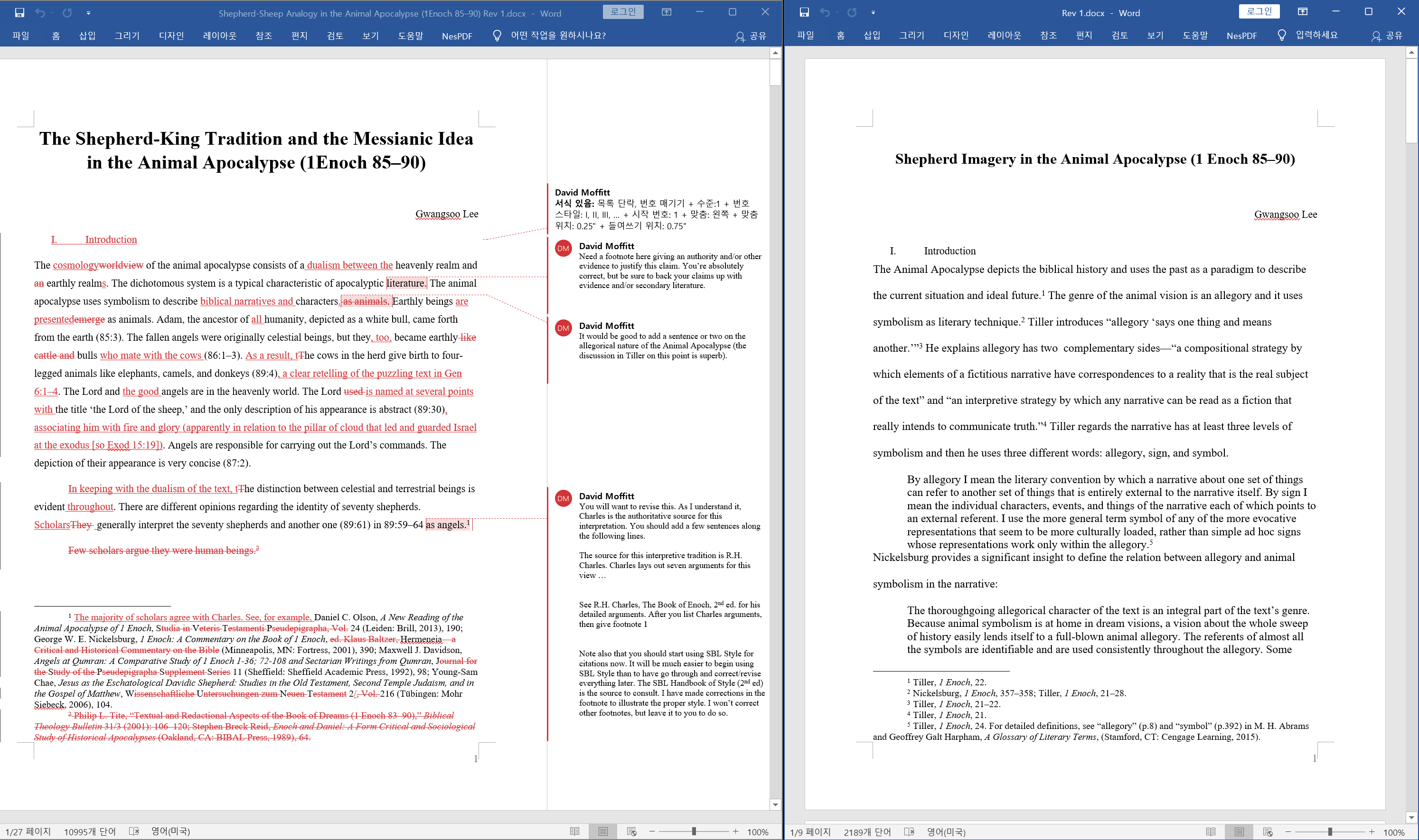Click DM avatar on Charles interpretation comment
The height and width of the screenshot is (840, 1419).
click(563, 498)
